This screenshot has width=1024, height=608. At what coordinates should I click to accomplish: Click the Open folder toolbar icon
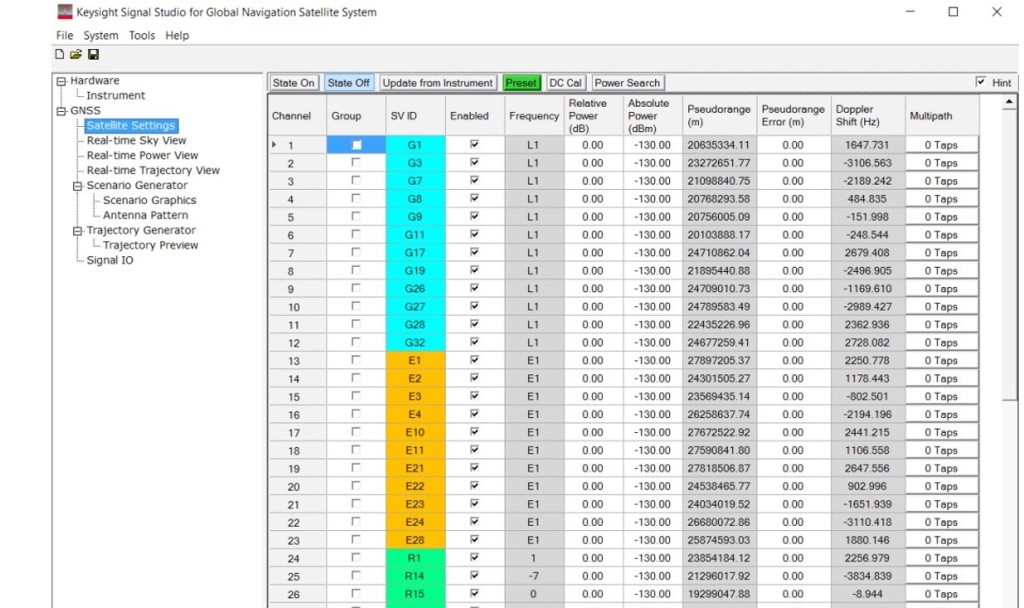[x=76, y=55]
